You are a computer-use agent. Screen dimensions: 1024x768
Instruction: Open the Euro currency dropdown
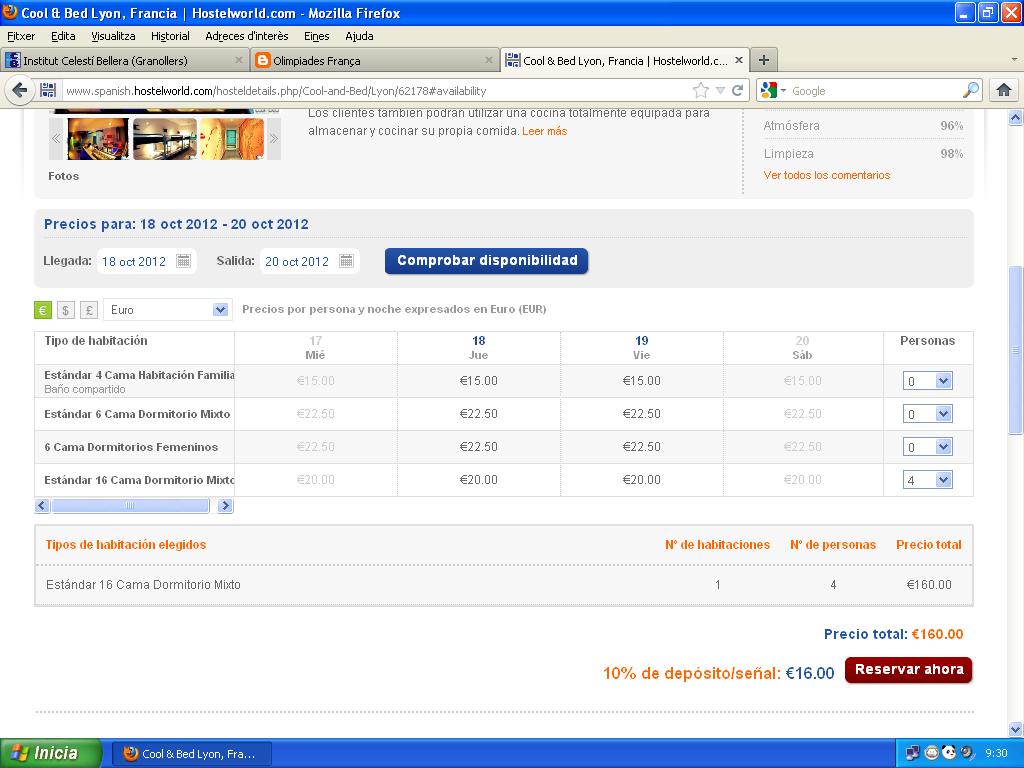[168, 310]
